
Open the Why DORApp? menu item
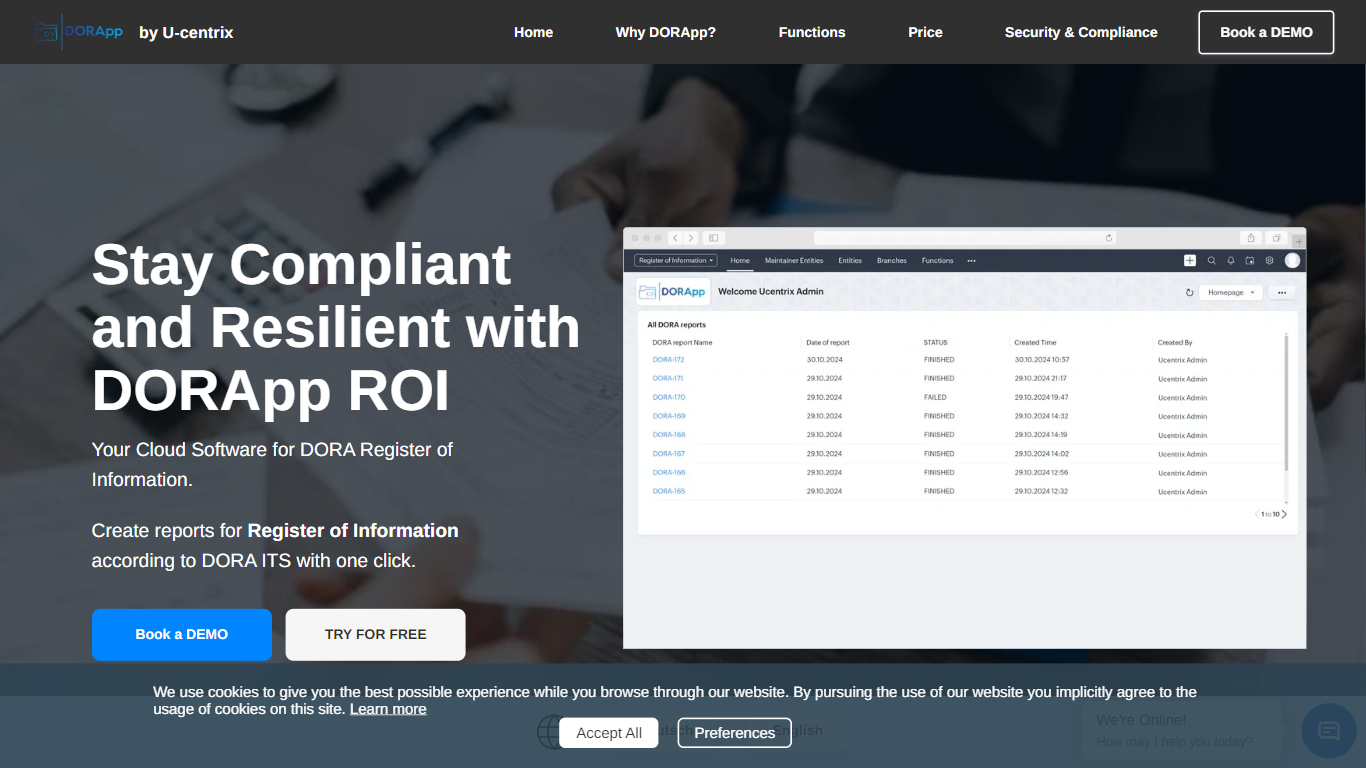click(666, 32)
